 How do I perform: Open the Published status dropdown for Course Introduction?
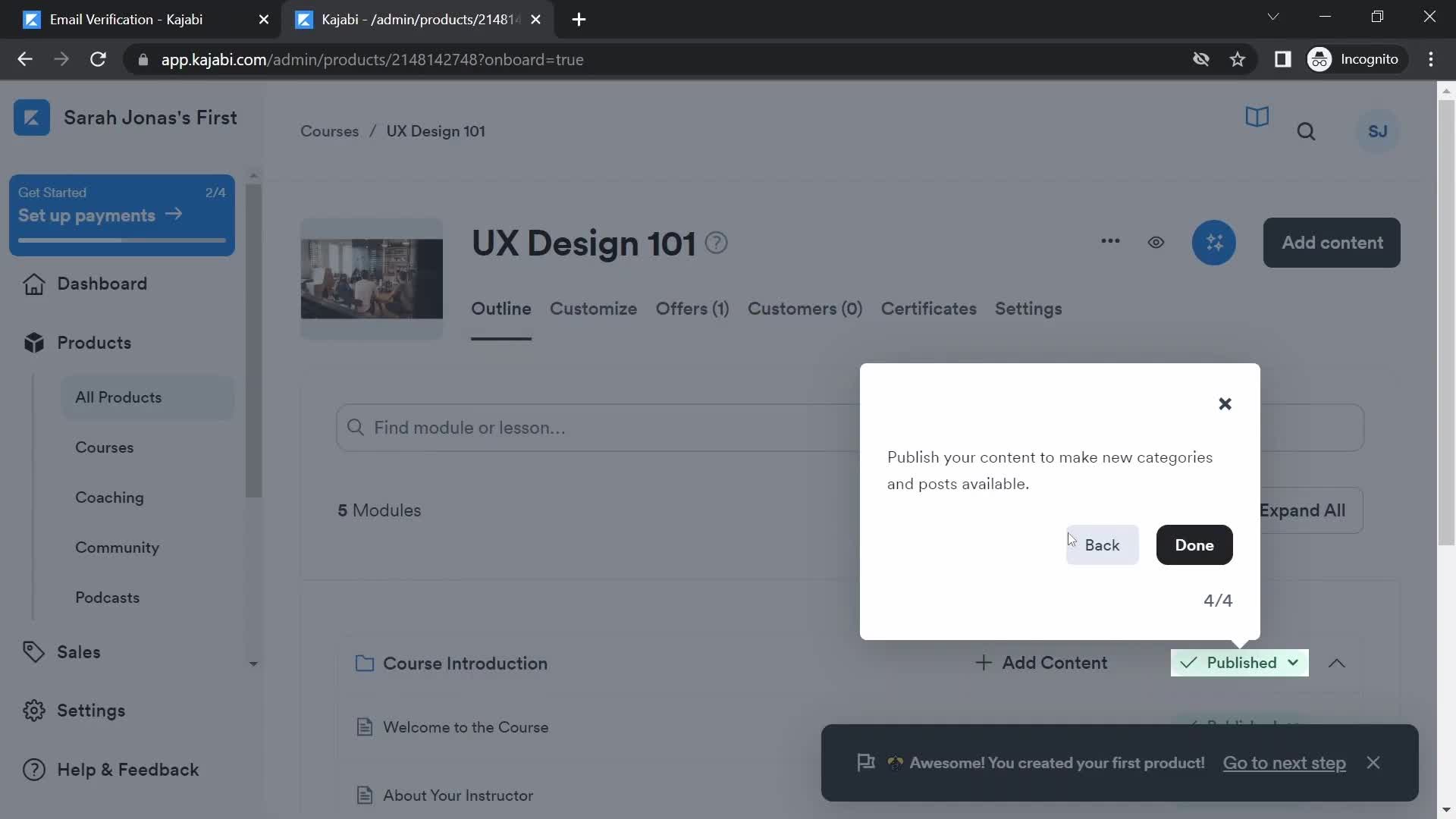(1239, 663)
